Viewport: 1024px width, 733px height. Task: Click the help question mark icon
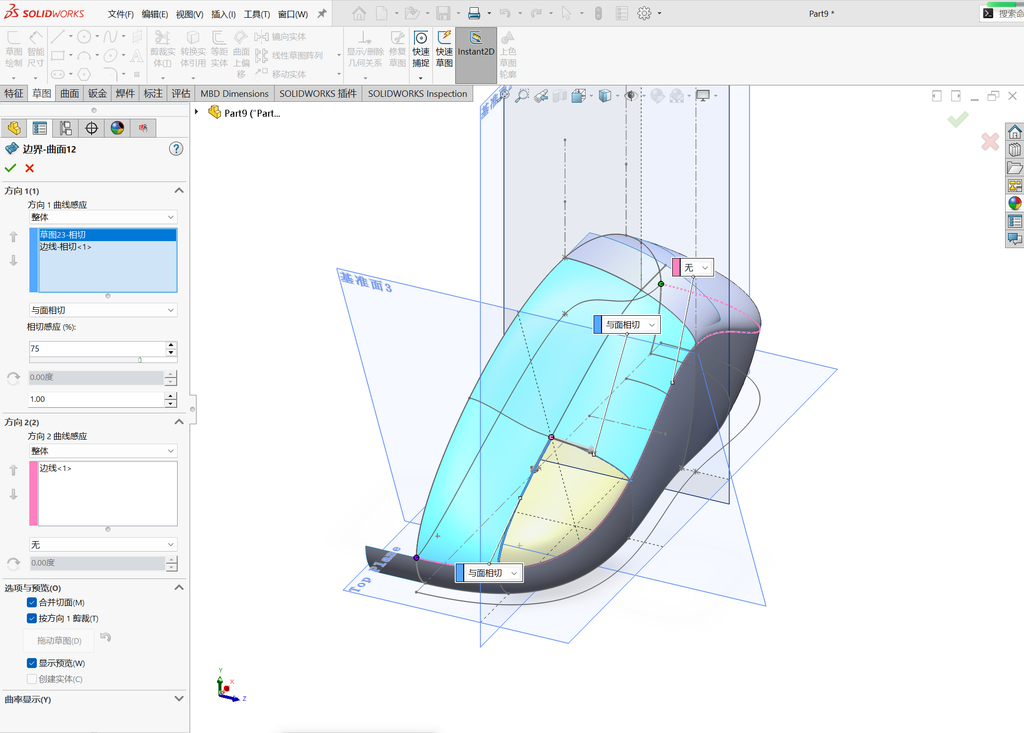pyautogui.click(x=176, y=149)
